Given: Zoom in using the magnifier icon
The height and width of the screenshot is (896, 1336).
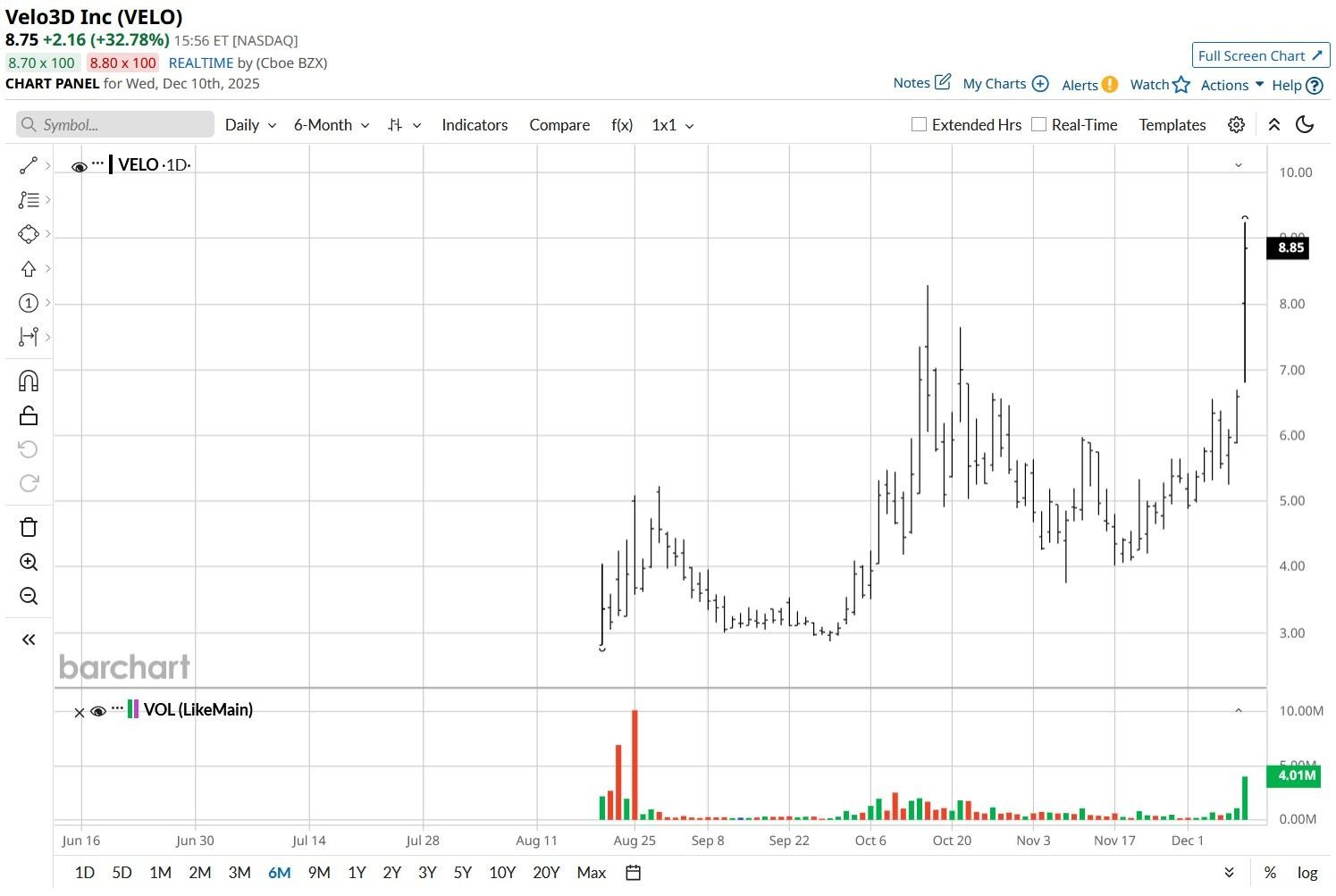Looking at the screenshot, I should (28, 562).
